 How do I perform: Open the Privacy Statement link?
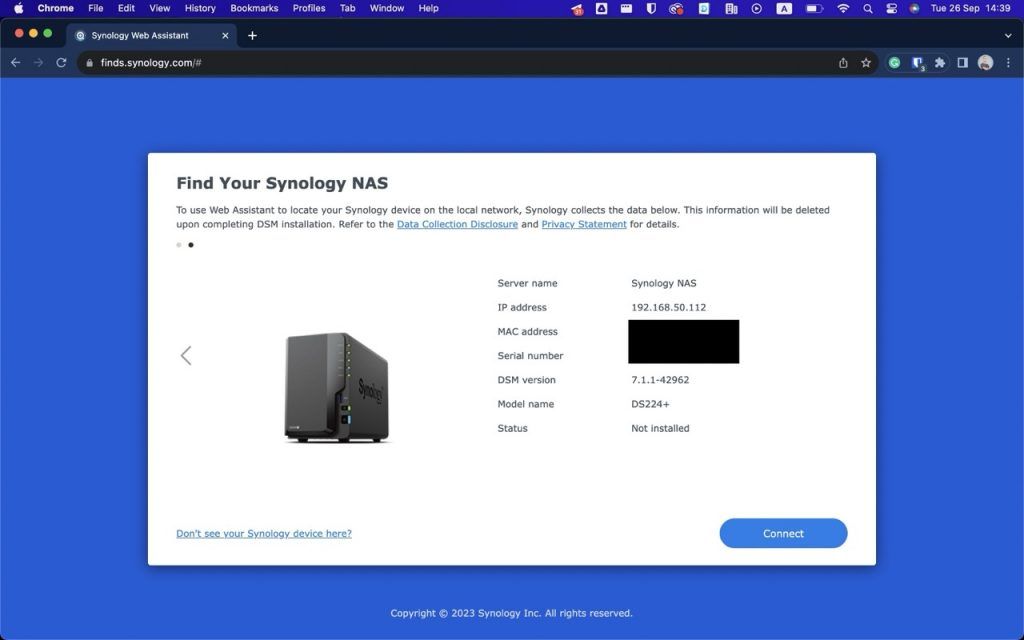584,224
